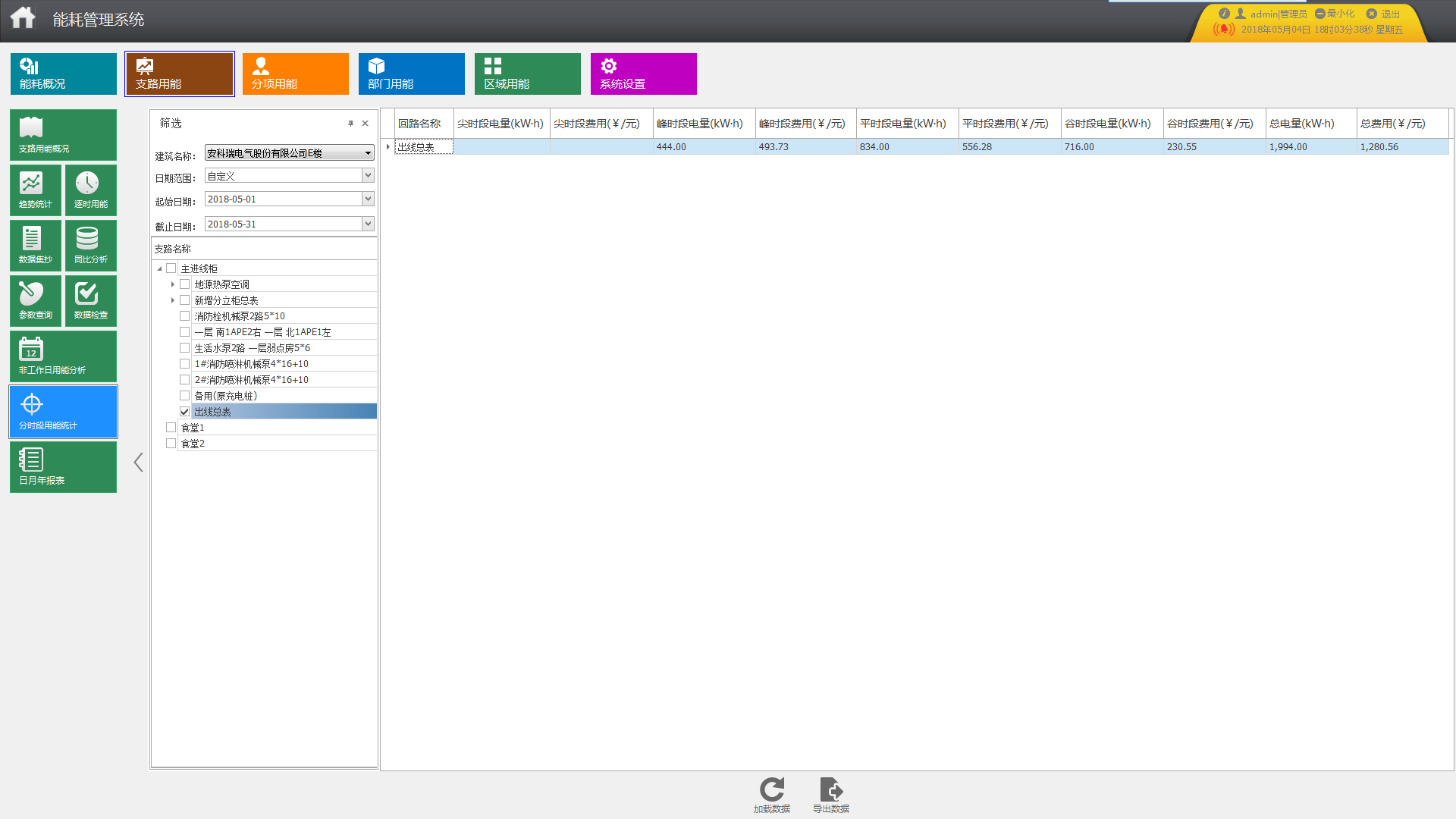This screenshot has height=819, width=1456.
Task: Open the 建筑名称 building dropdown
Action: [368, 153]
